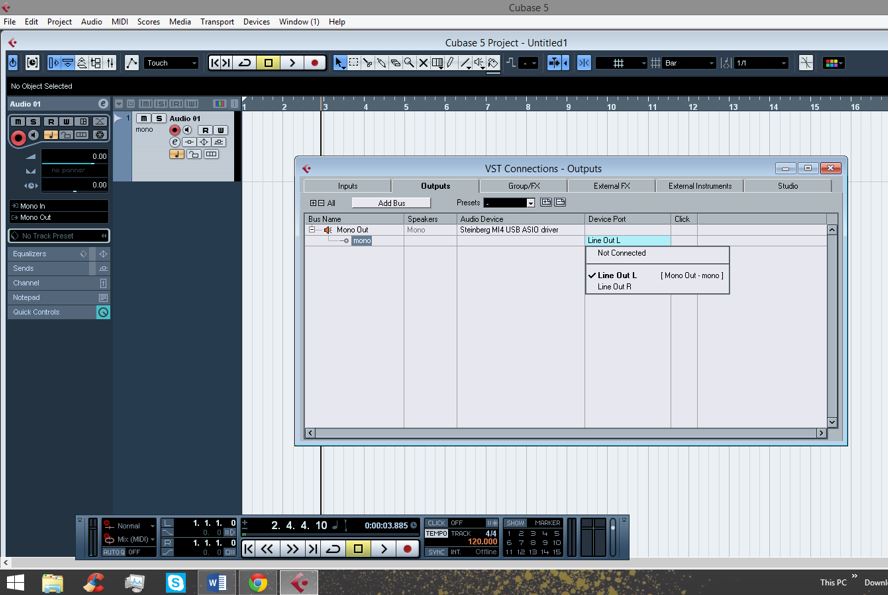The width and height of the screenshot is (890, 595).
Task: Click Stop in the main toolbar
Action: [x=268, y=62]
